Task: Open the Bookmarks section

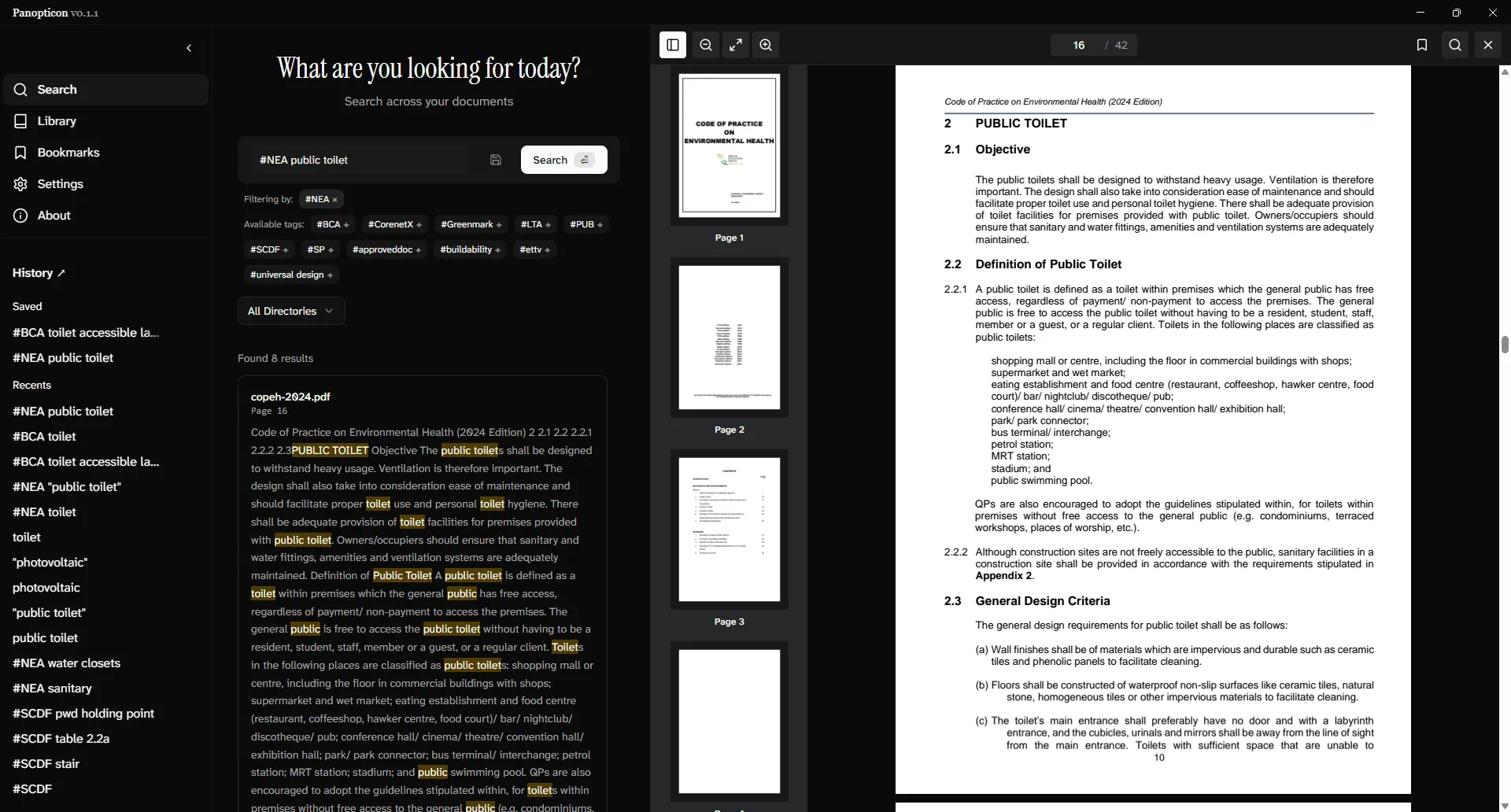Action: [68, 152]
